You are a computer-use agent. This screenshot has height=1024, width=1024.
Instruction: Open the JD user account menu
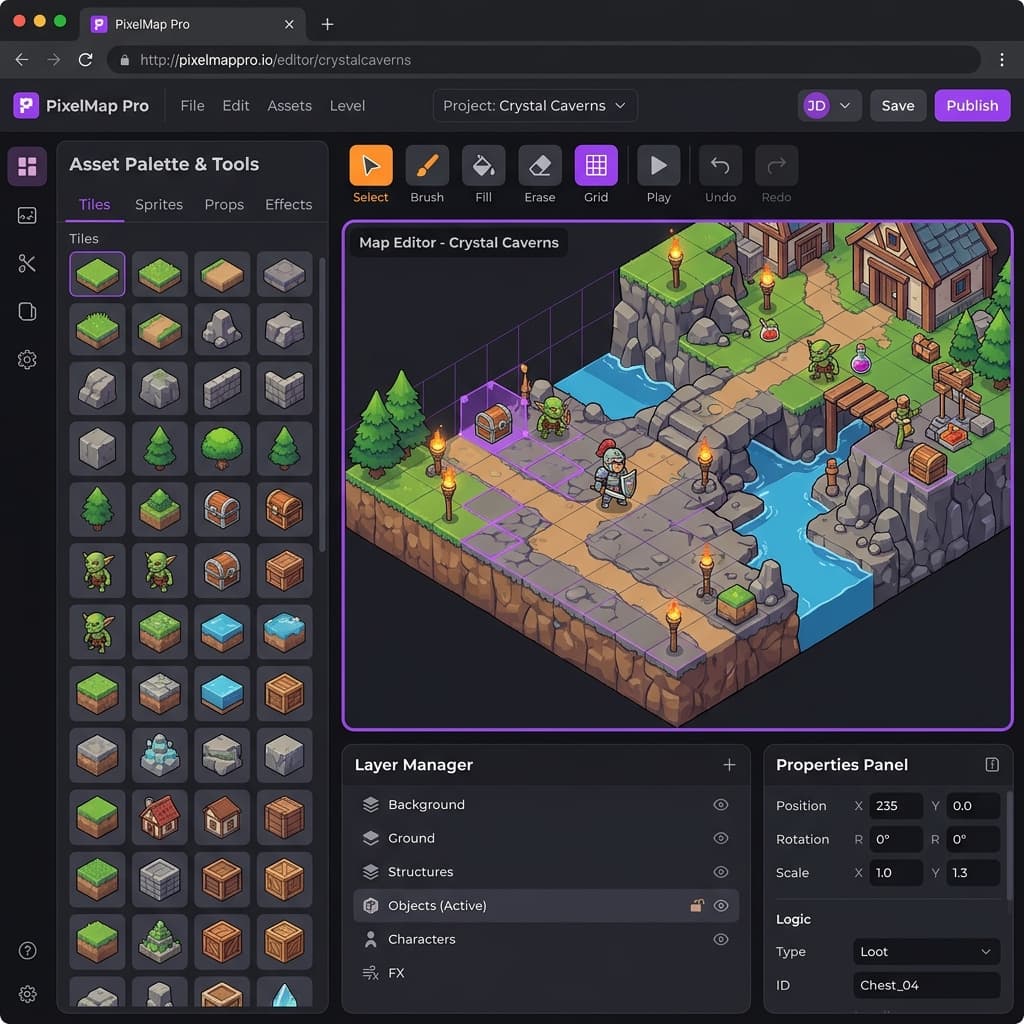(x=829, y=106)
